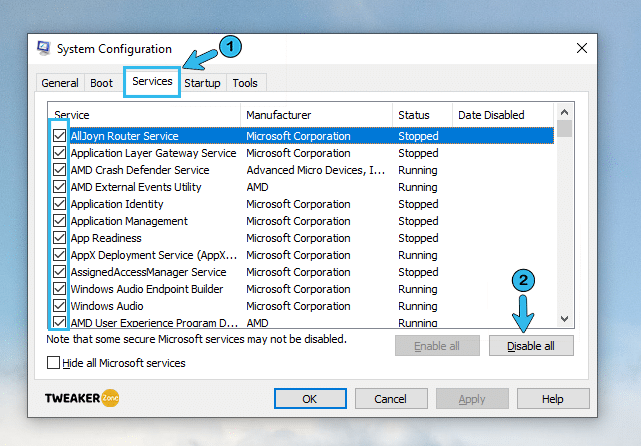The image size is (641, 446).
Task: Select AssignedAccessManager Service name
Action: [x=148, y=272]
